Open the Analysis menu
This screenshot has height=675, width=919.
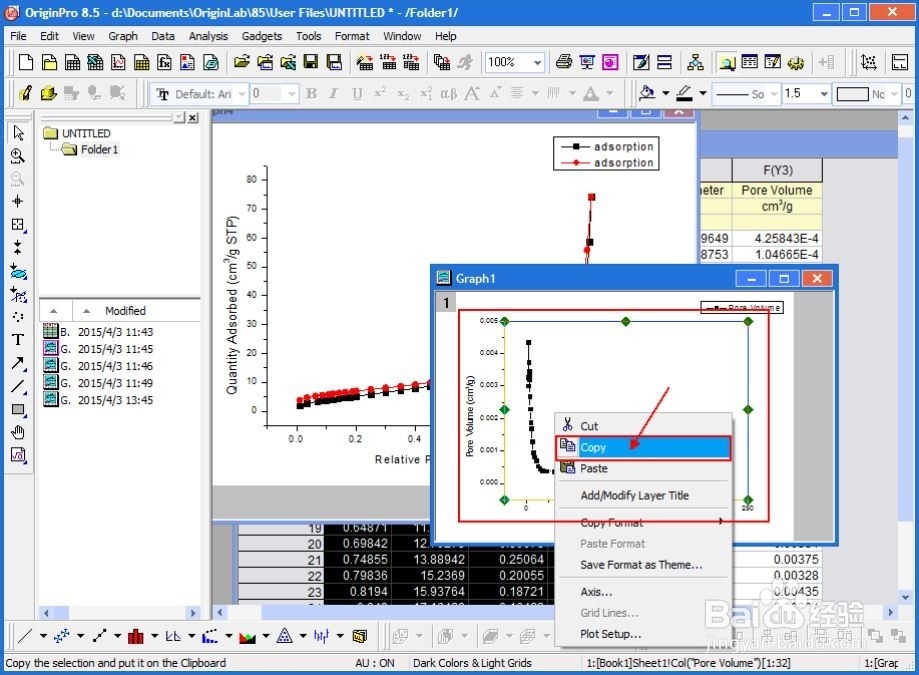point(208,36)
